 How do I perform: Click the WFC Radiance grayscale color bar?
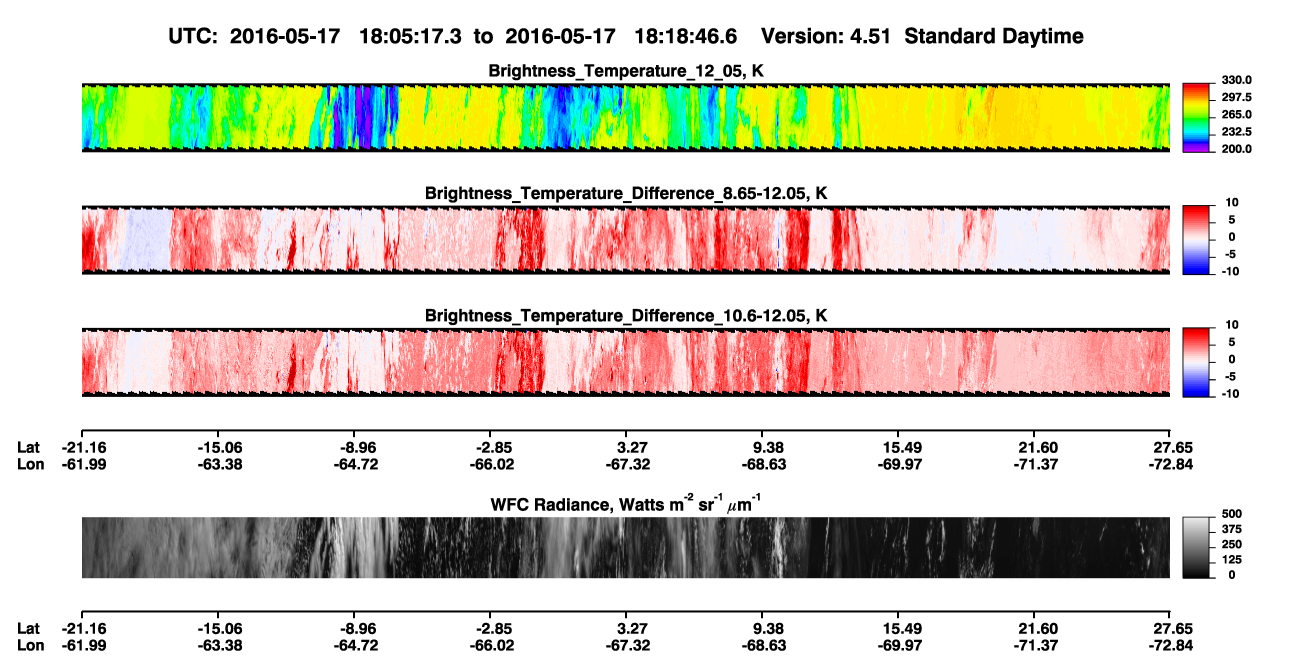click(1197, 545)
